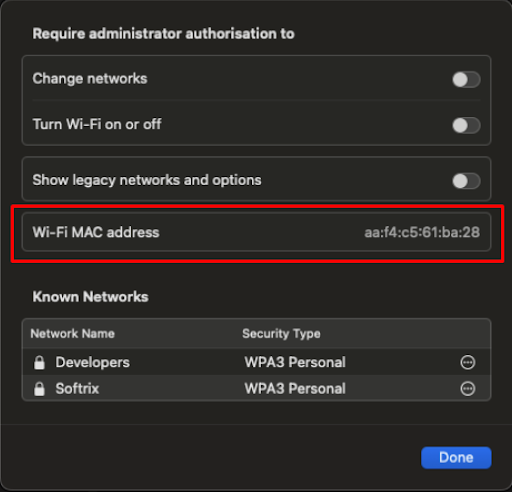Enable Show legacy networks and options
This screenshot has height=492, width=512.
[x=466, y=181]
